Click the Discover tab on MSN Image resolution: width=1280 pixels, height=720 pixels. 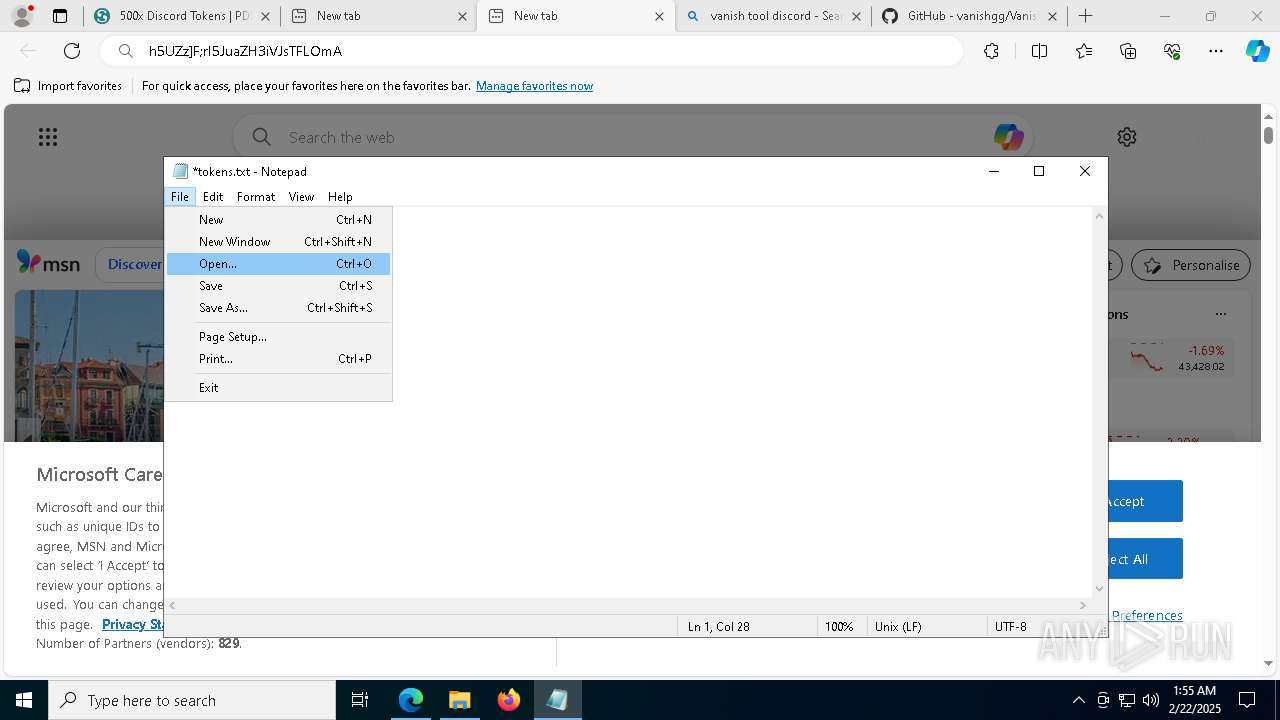pos(135,264)
